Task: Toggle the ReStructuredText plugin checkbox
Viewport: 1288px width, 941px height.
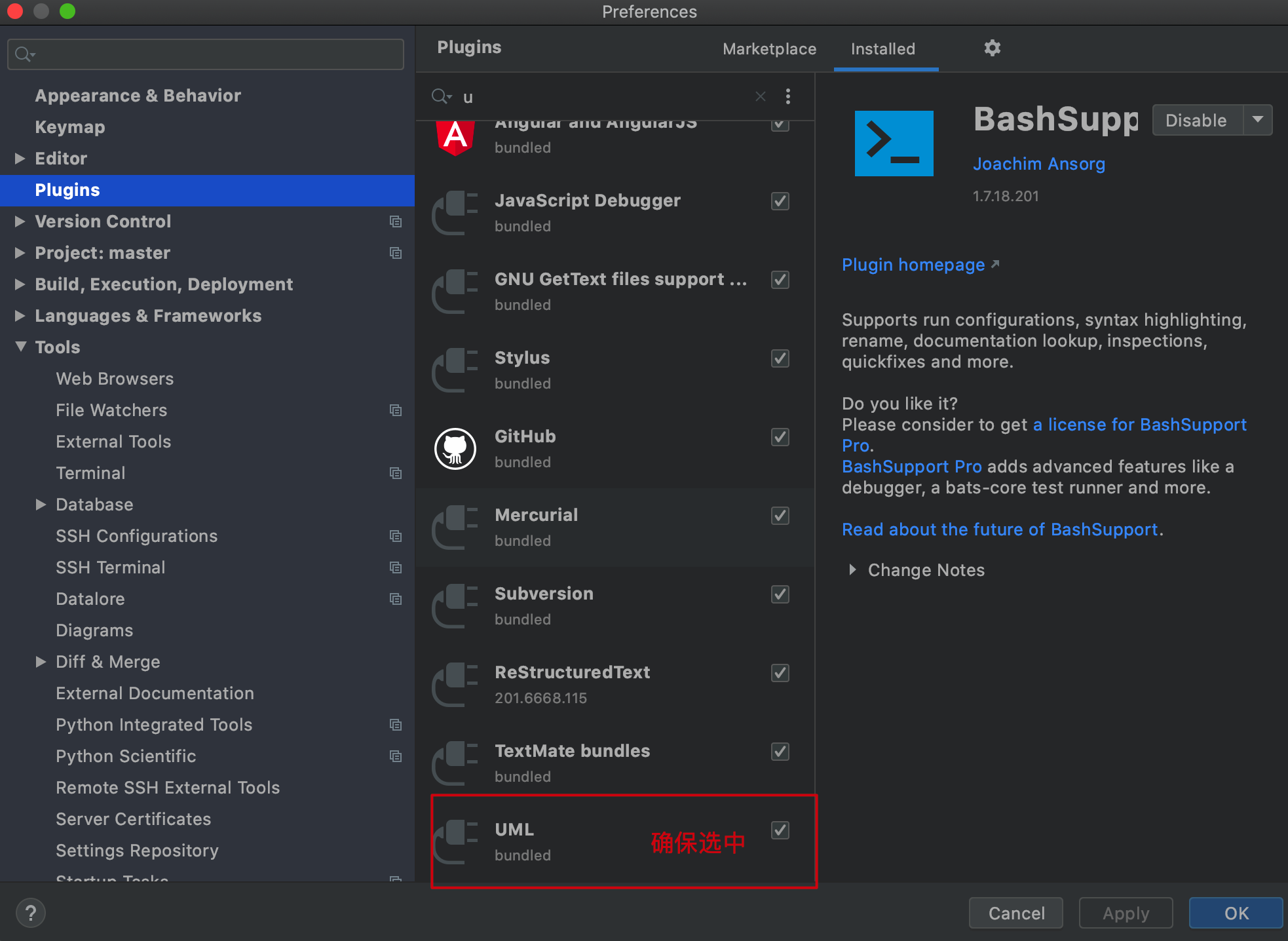Action: [x=780, y=673]
